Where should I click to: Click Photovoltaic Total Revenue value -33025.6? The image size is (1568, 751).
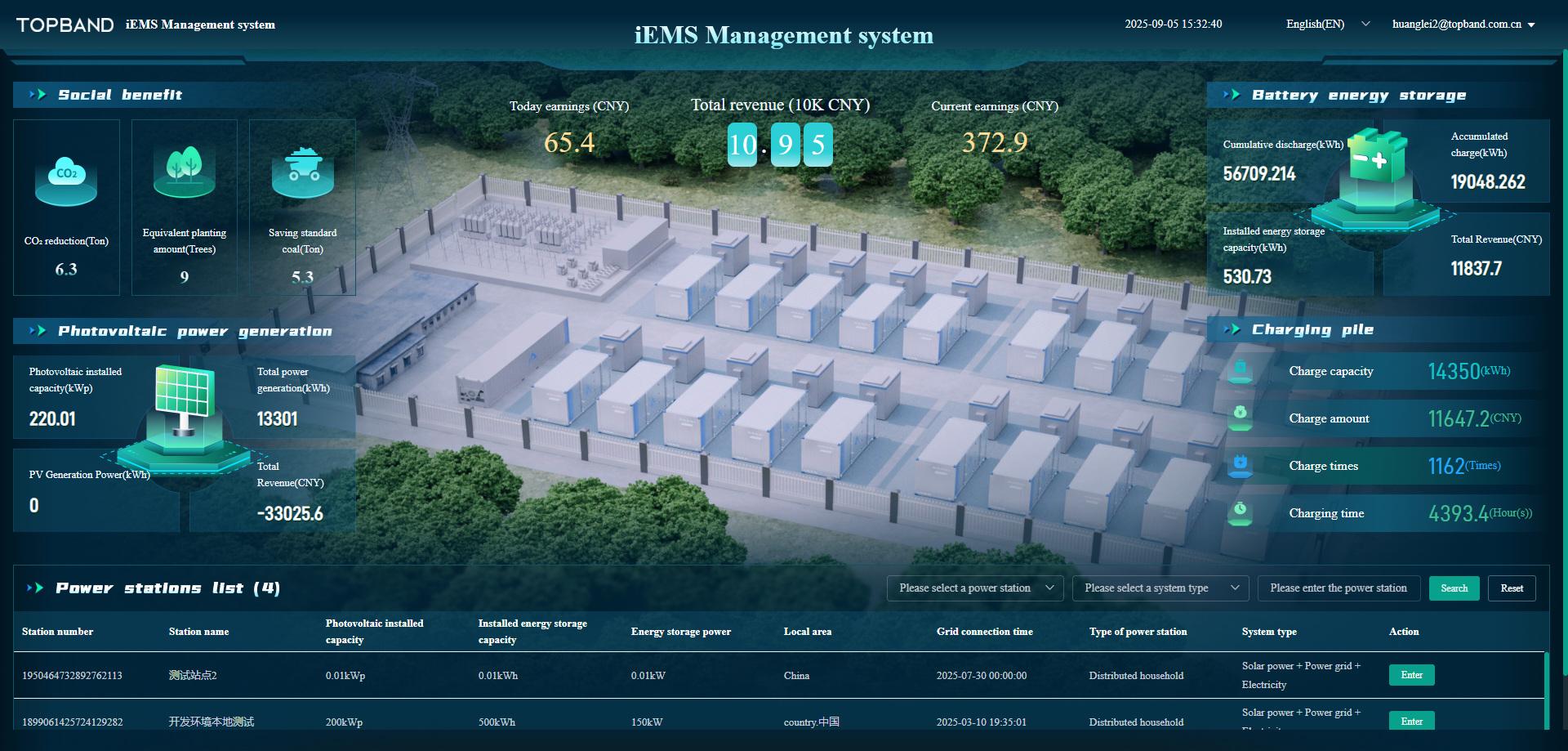(290, 514)
